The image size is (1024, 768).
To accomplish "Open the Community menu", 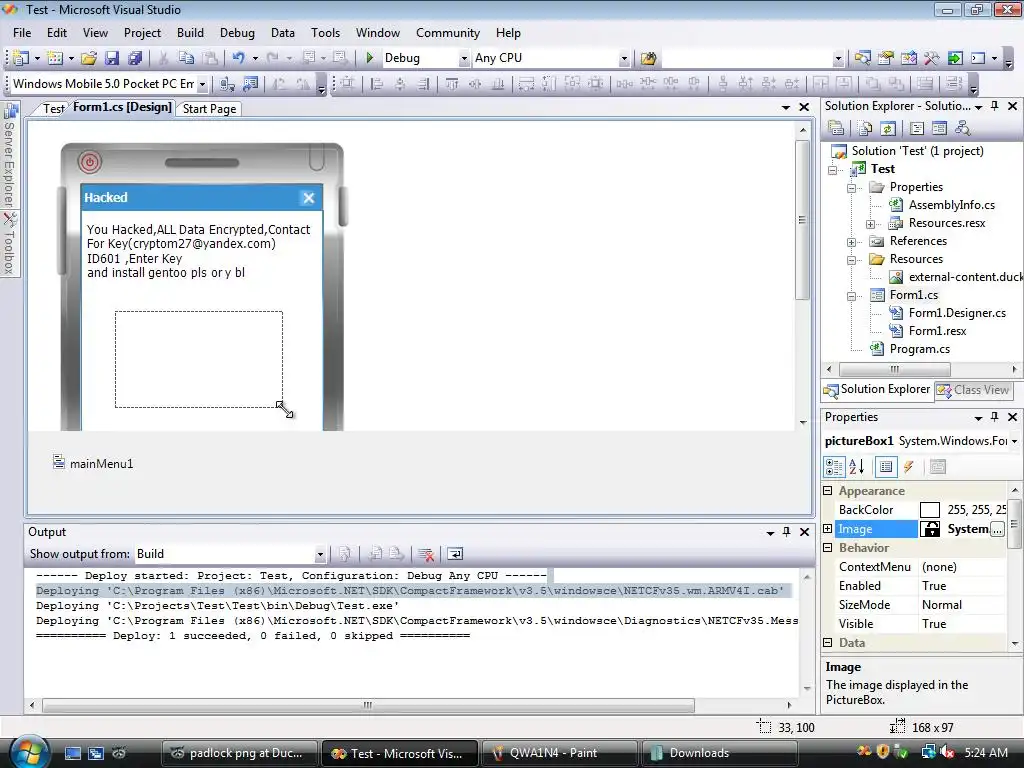I will point(448,33).
